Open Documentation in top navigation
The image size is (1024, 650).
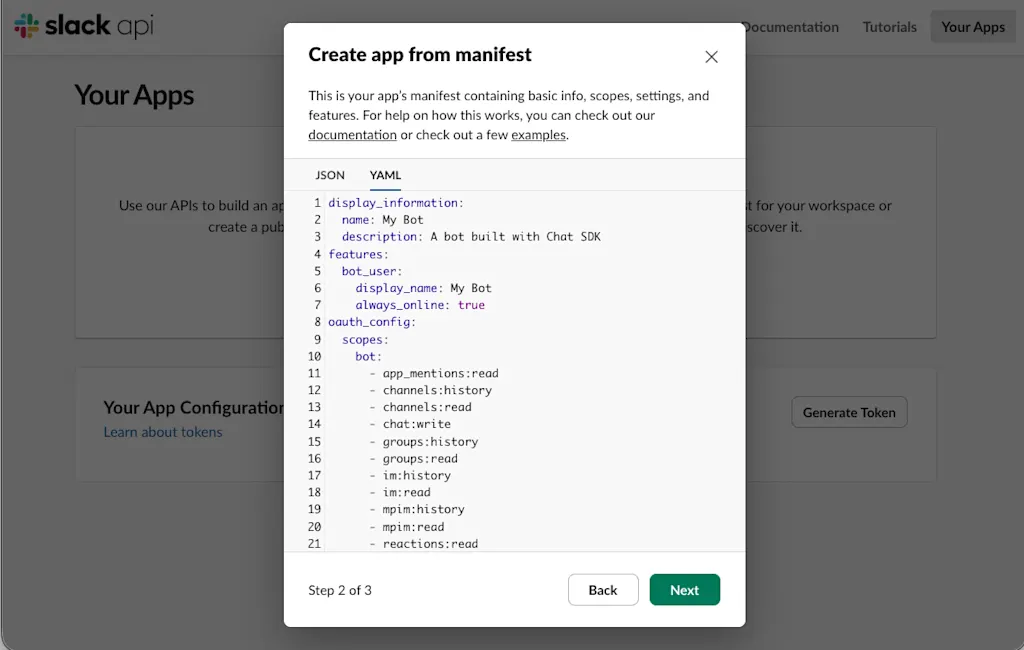(792, 27)
